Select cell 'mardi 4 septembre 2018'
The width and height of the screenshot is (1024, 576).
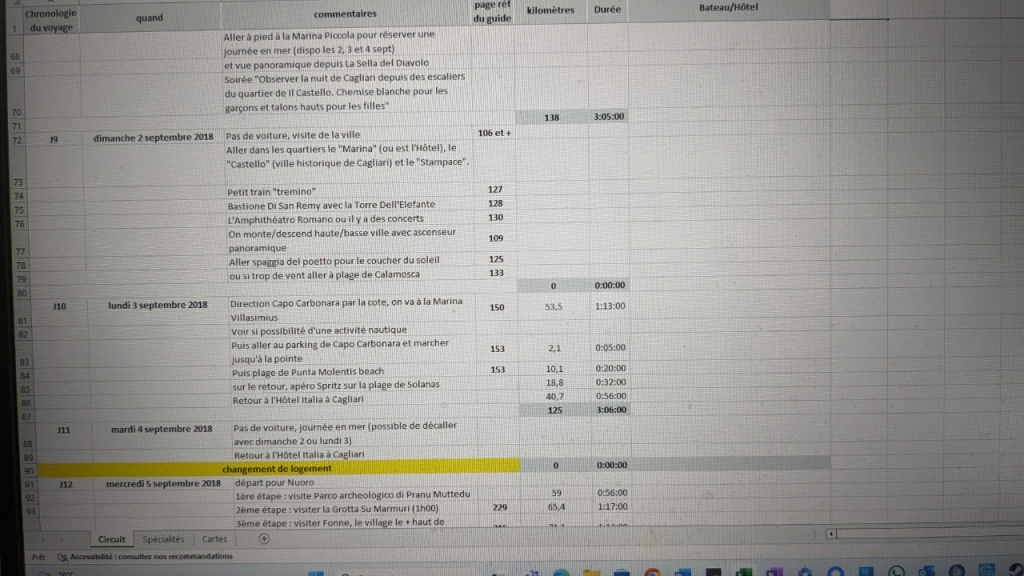coord(161,429)
